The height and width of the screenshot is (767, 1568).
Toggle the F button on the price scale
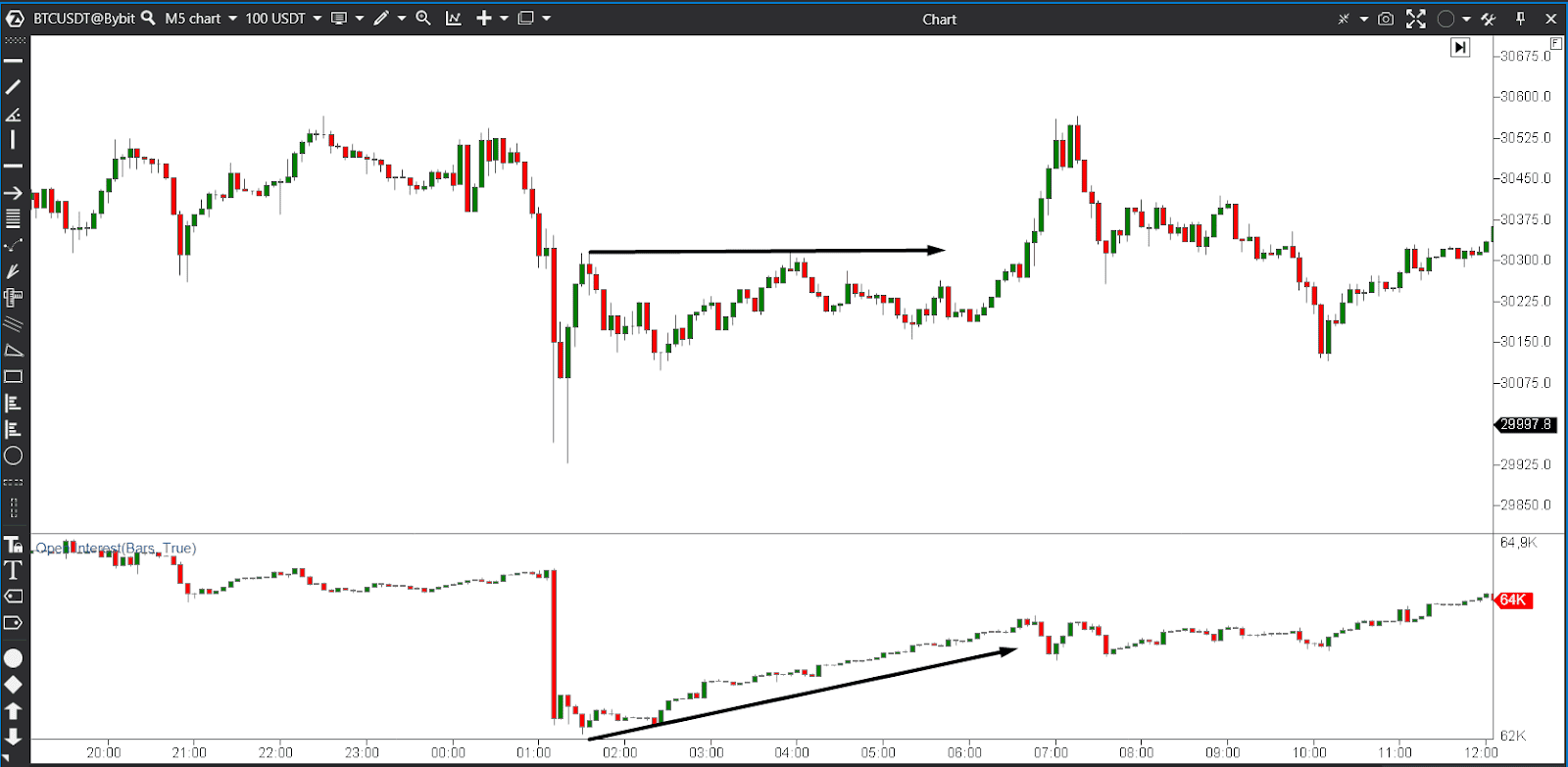click(1555, 43)
